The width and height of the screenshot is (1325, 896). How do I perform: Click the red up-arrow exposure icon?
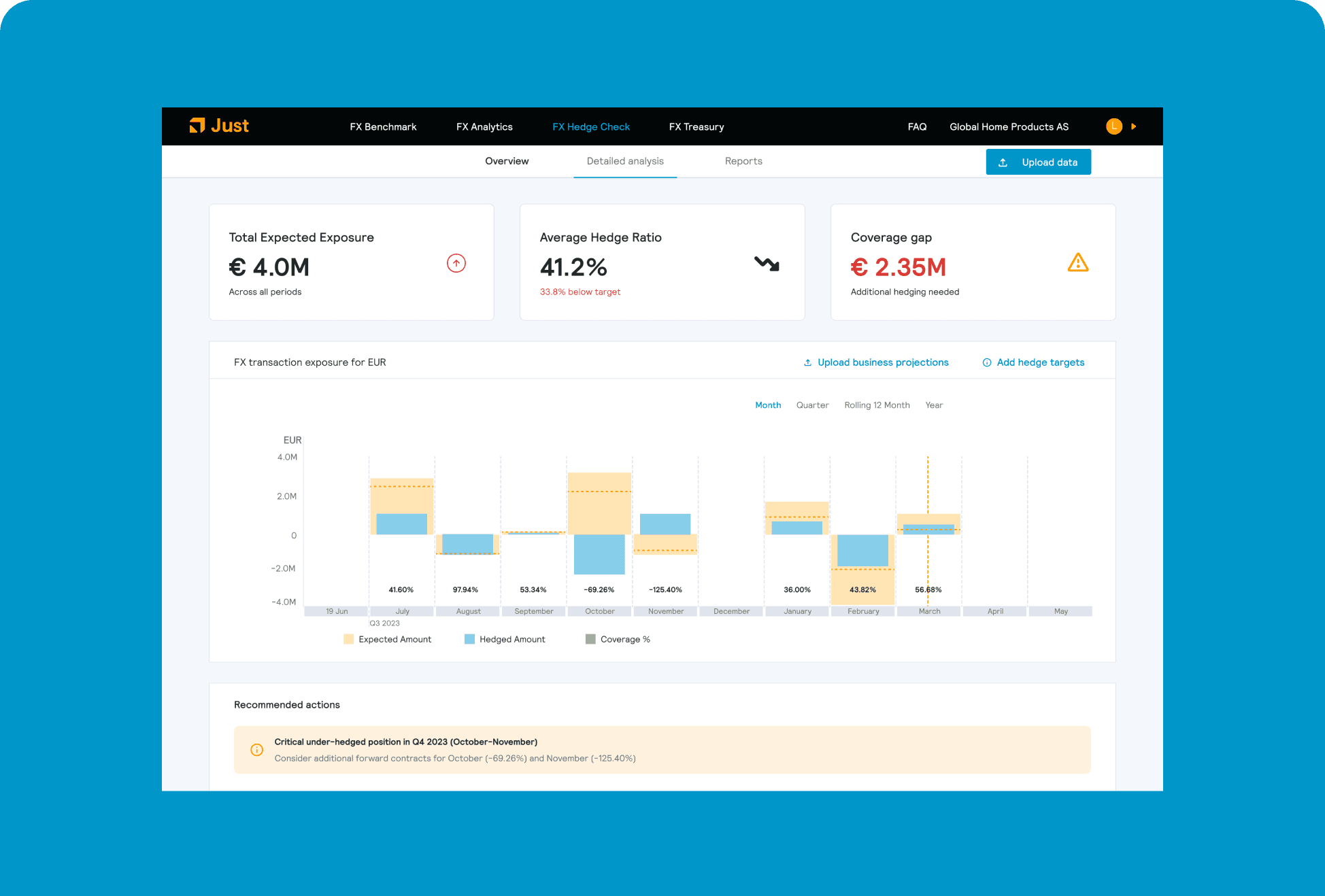[x=456, y=263]
